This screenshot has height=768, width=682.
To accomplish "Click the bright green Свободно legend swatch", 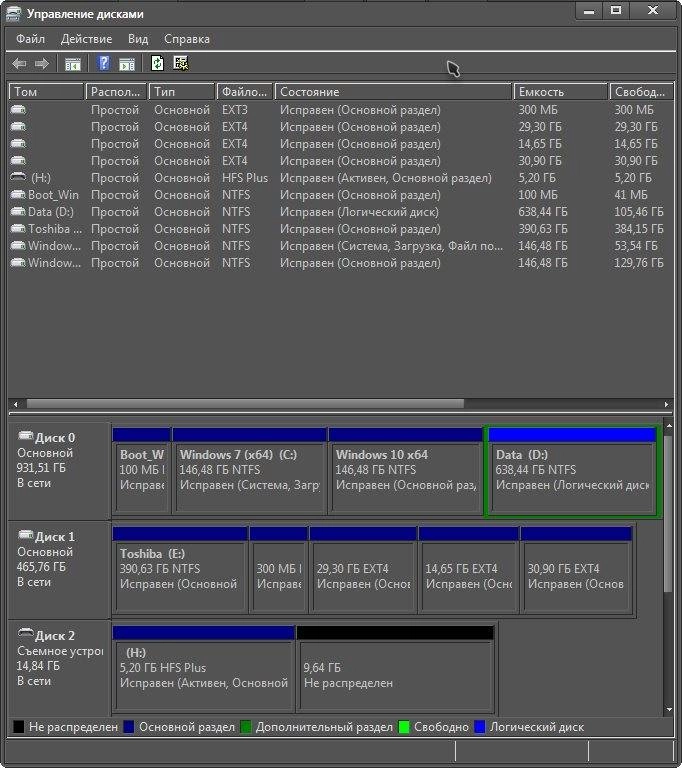I will tap(404, 727).
